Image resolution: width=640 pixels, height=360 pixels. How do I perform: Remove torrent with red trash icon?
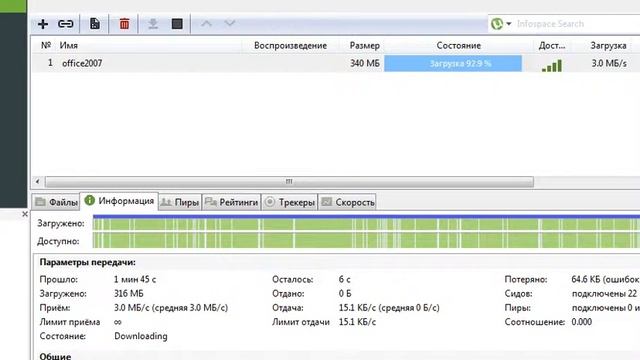click(x=124, y=24)
